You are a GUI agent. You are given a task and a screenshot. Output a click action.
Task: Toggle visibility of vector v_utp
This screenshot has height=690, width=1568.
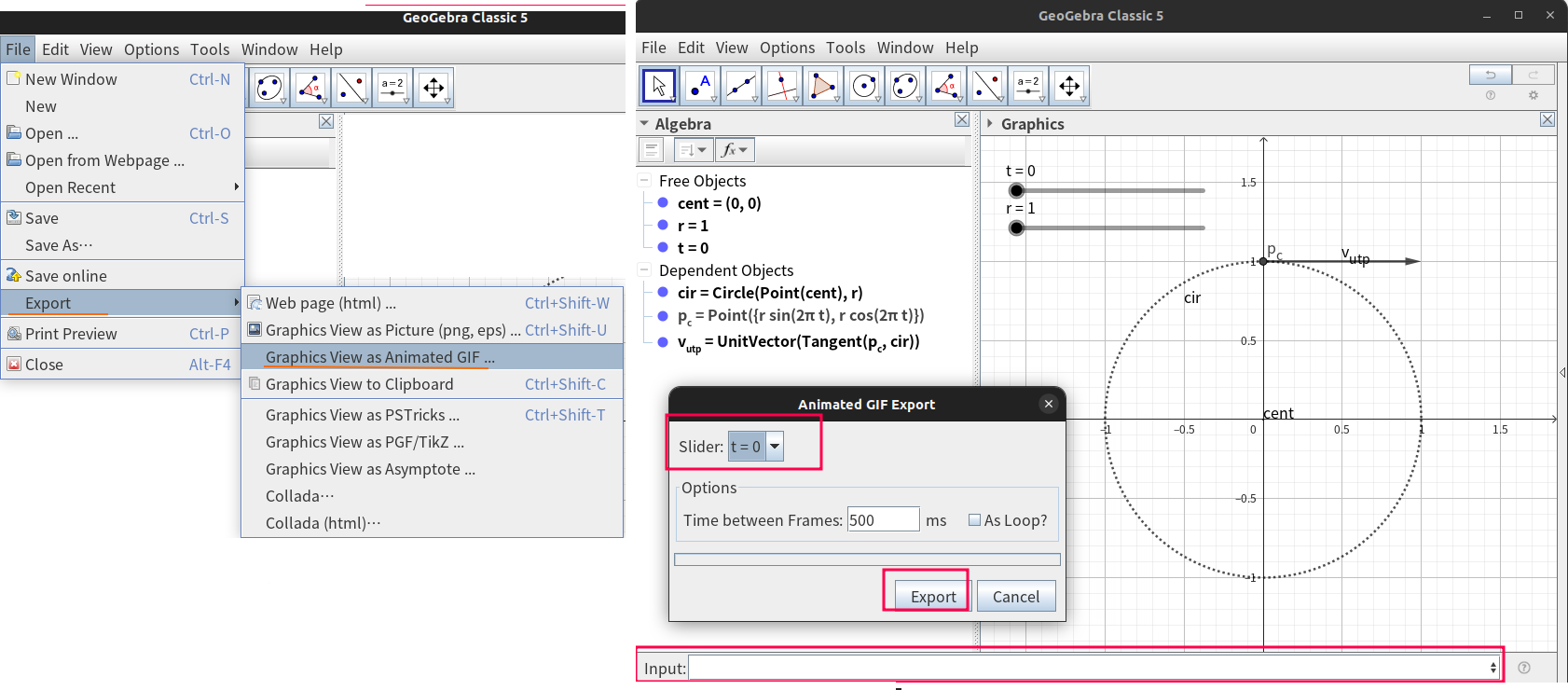663,342
